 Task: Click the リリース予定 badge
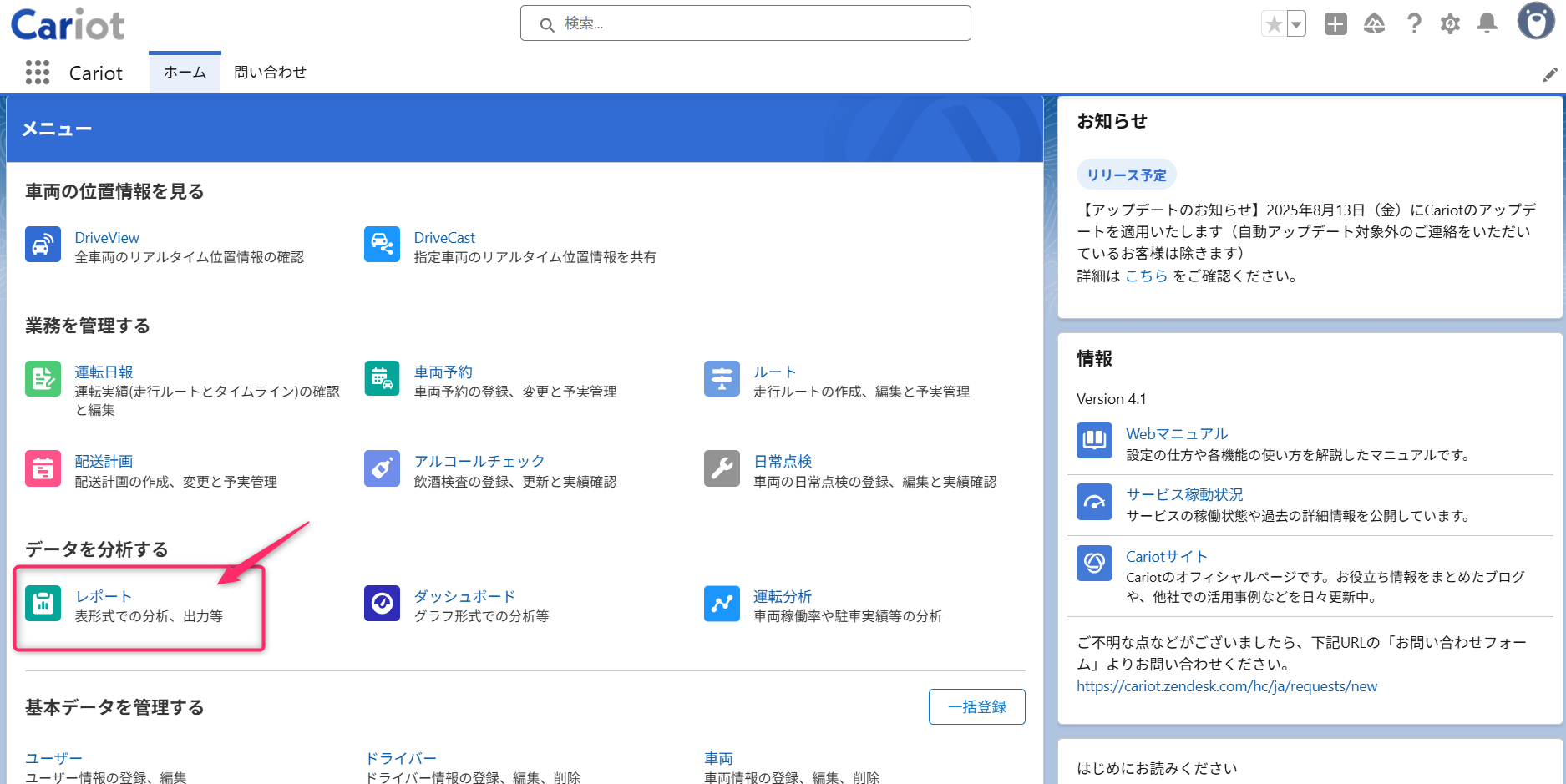point(1127,175)
